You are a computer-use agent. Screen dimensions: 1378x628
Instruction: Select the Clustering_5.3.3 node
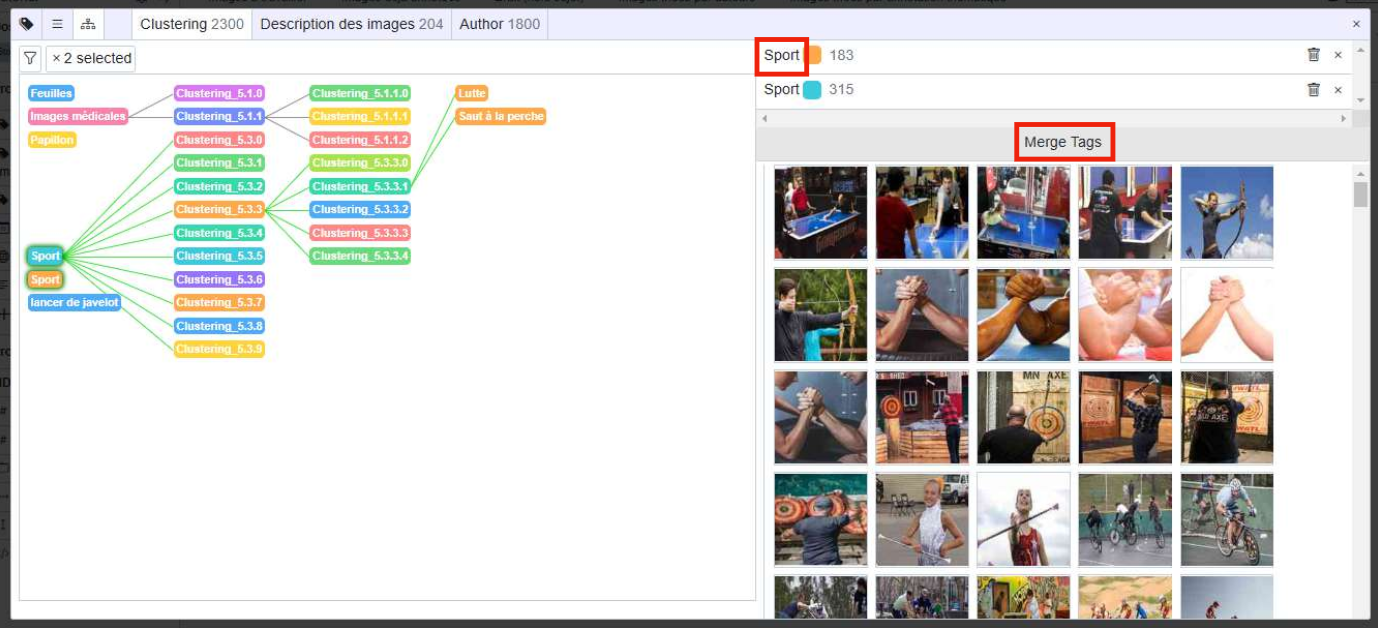[219, 209]
